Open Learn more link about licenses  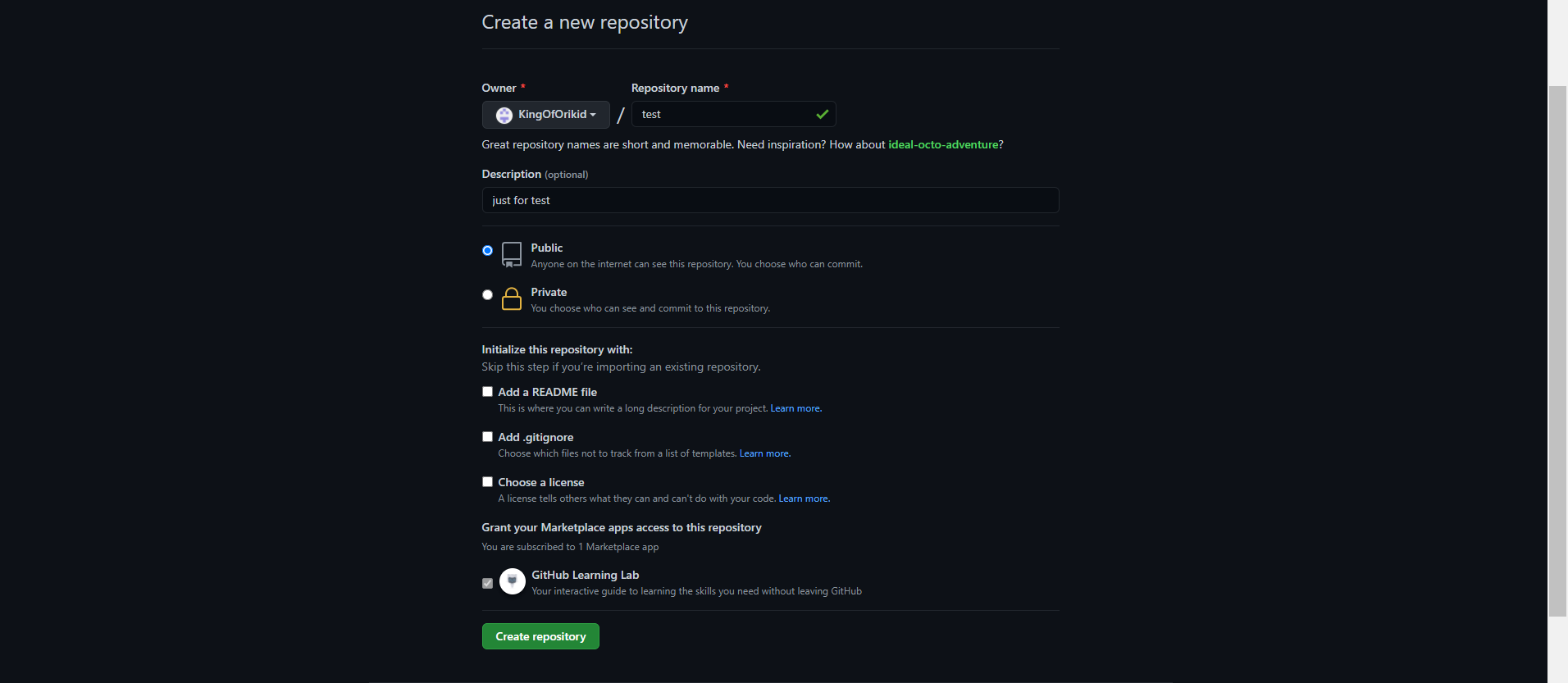point(804,499)
